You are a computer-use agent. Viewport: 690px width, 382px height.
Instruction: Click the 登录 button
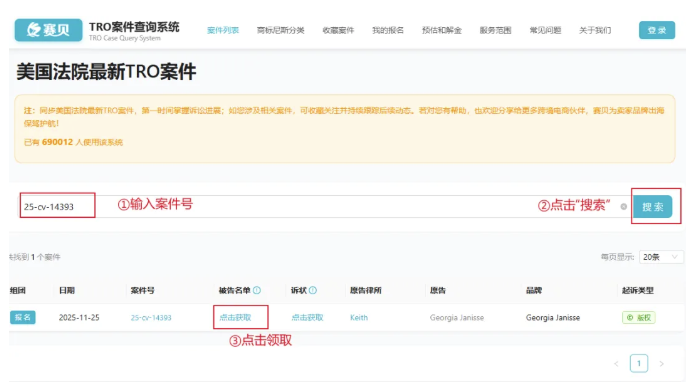click(x=657, y=30)
